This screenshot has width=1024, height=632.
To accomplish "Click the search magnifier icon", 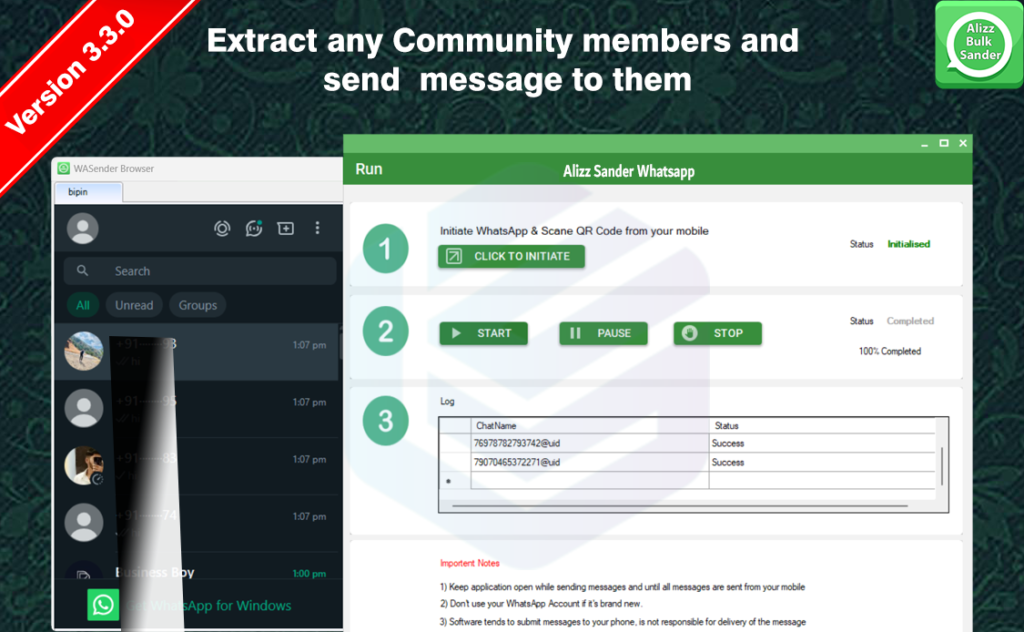I will pos(83,271).
